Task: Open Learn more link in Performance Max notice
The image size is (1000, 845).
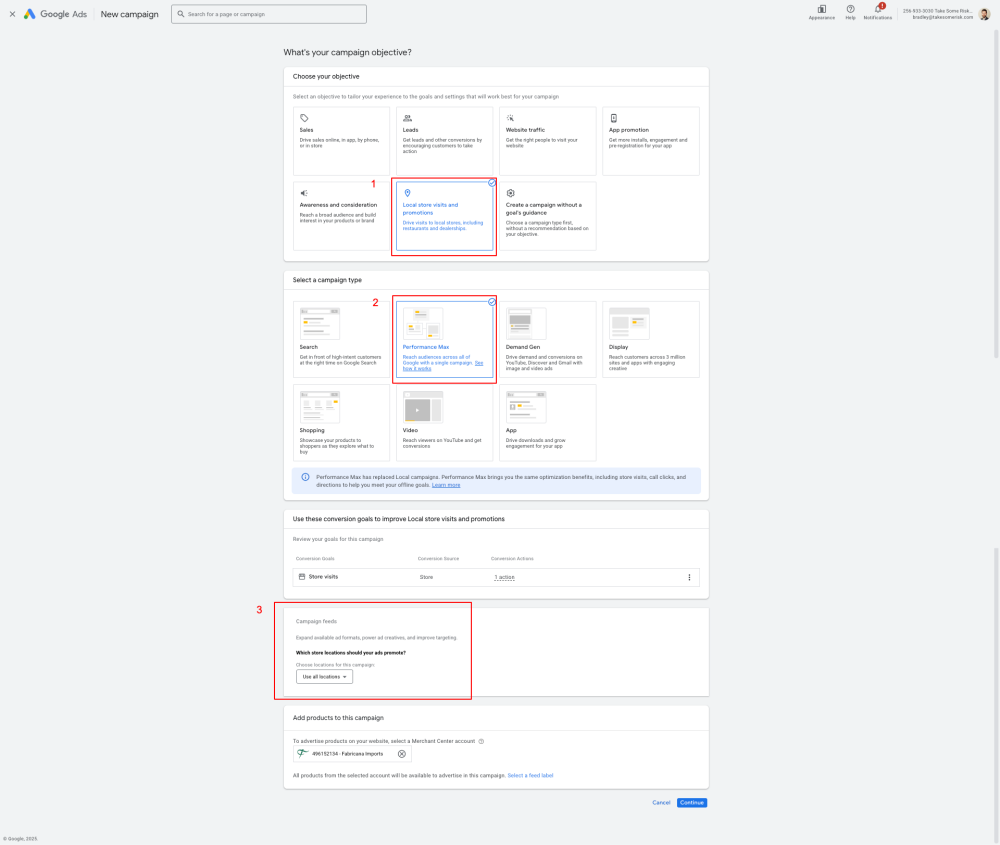Action: tap(446, 485)
